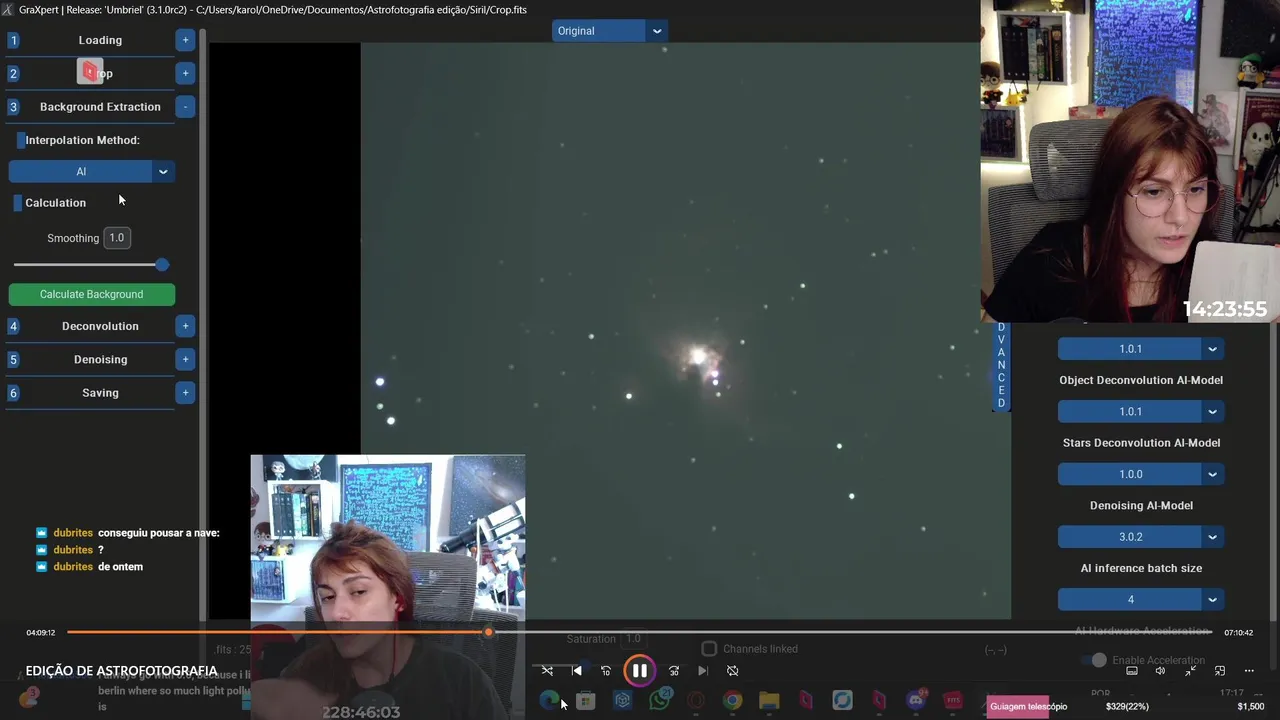Move the Smoothing slider handle
This screenshot has height=720, width=1280.
pyautogui.click(x=162, y=265)
